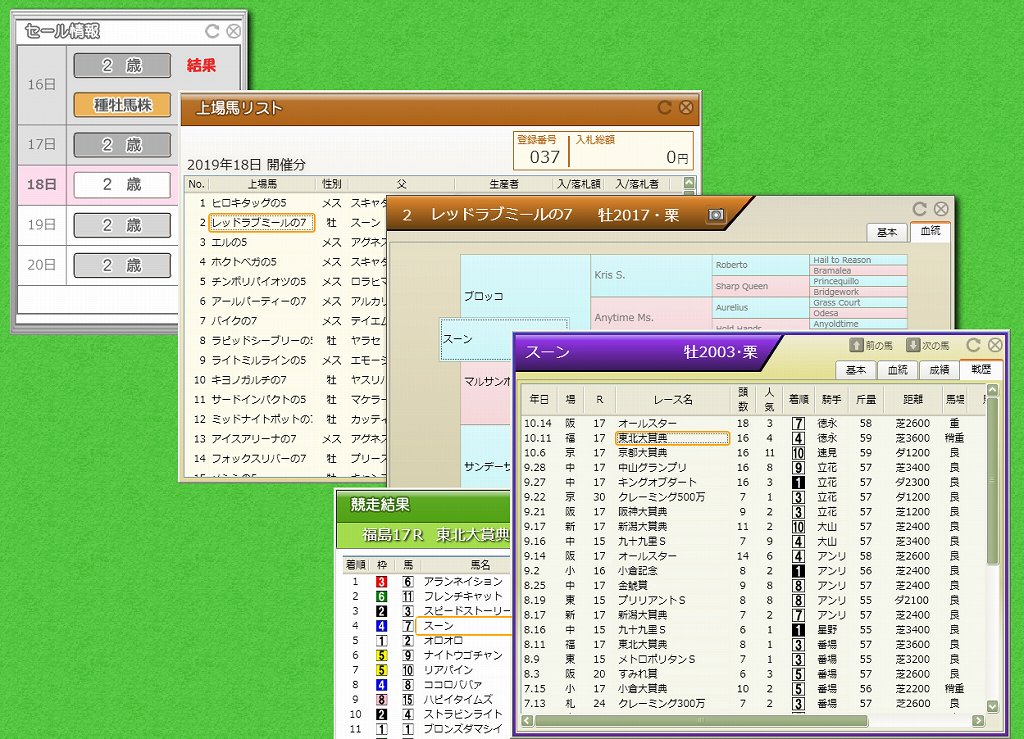Click 東北大賞典 race name on 10.11
The image size is (1024, 739).
click(670, 438)
